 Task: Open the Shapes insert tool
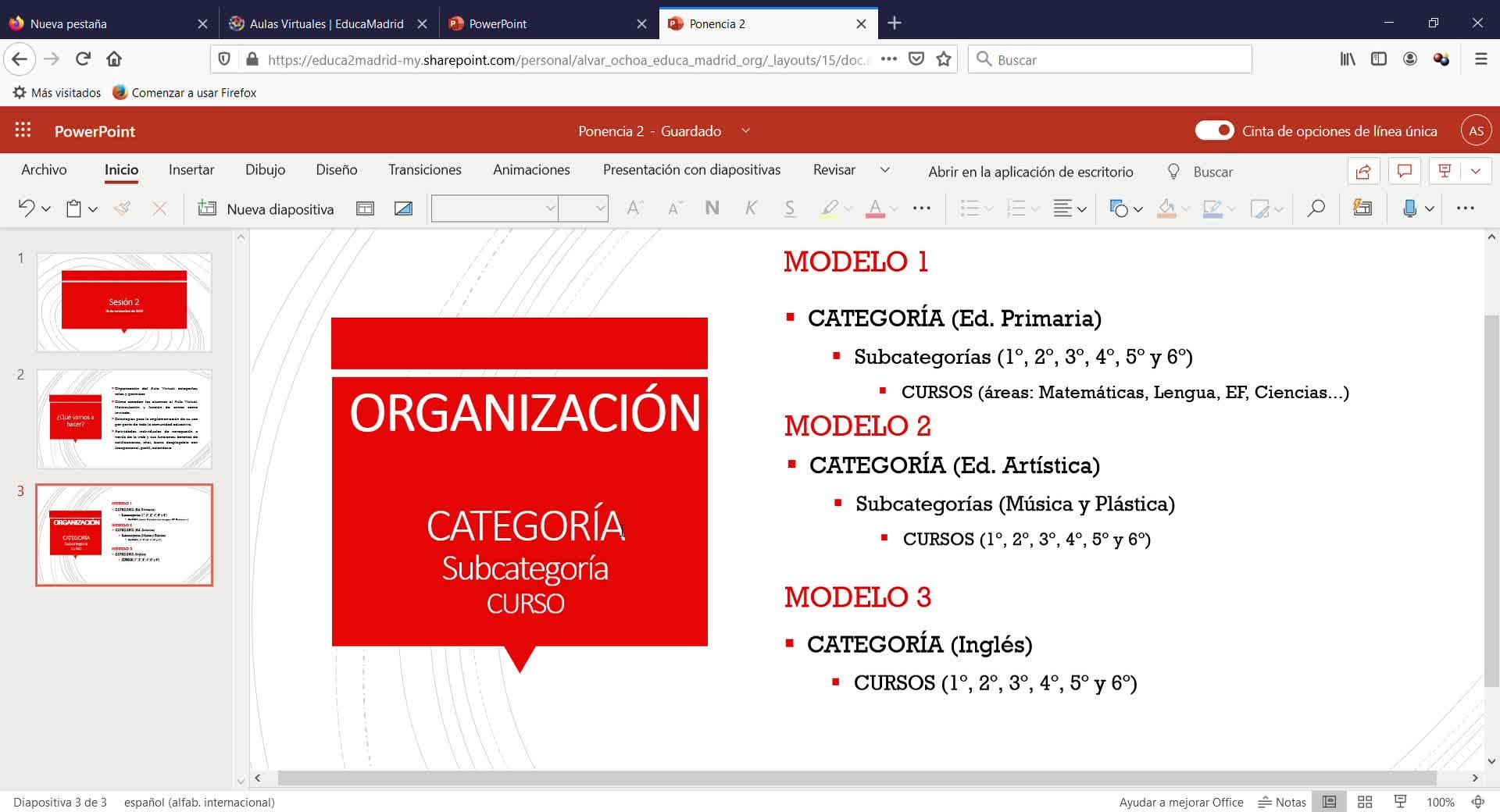coord(1119,208)
